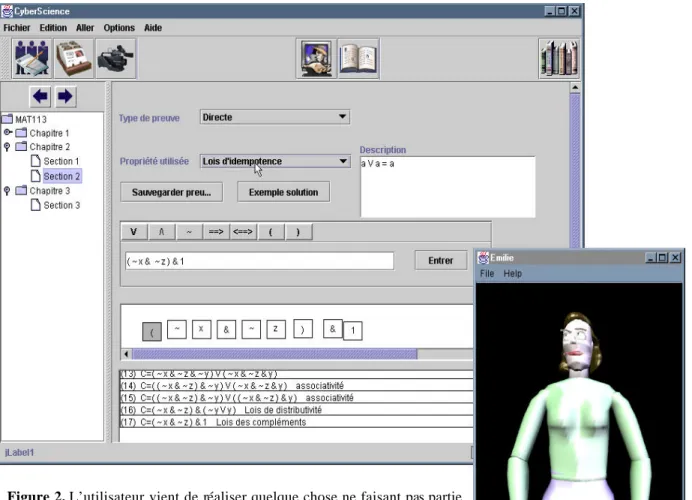Select step (17) Lois des compléments

(x=296, y=422)
